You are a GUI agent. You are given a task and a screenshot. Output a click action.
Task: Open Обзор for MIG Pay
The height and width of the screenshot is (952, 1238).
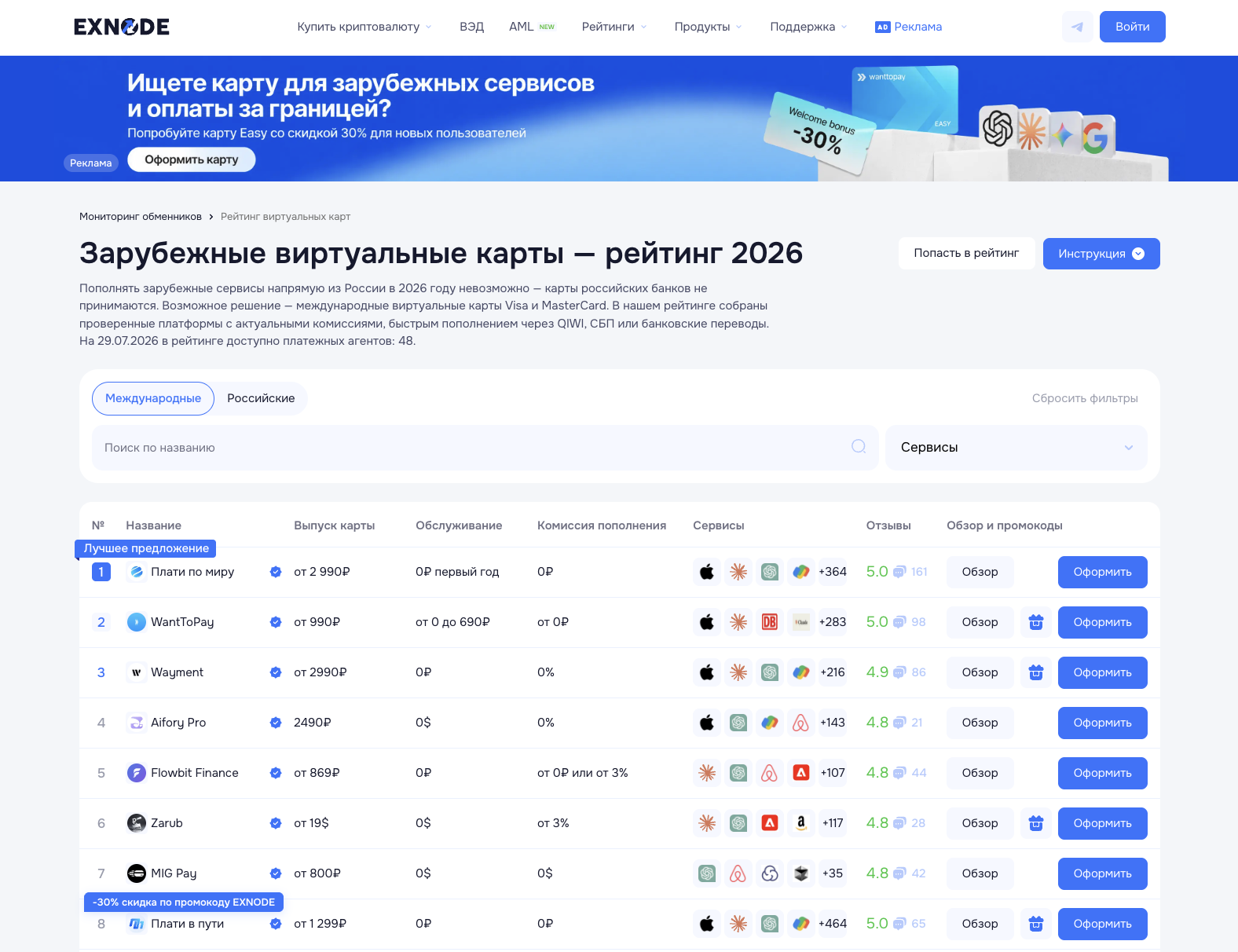[980, 873]
